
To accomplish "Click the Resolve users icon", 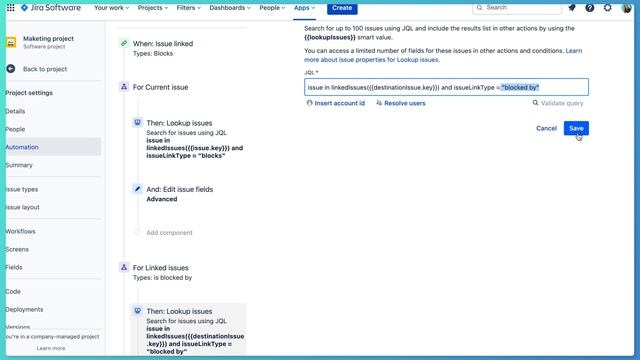I will (379, 103).
